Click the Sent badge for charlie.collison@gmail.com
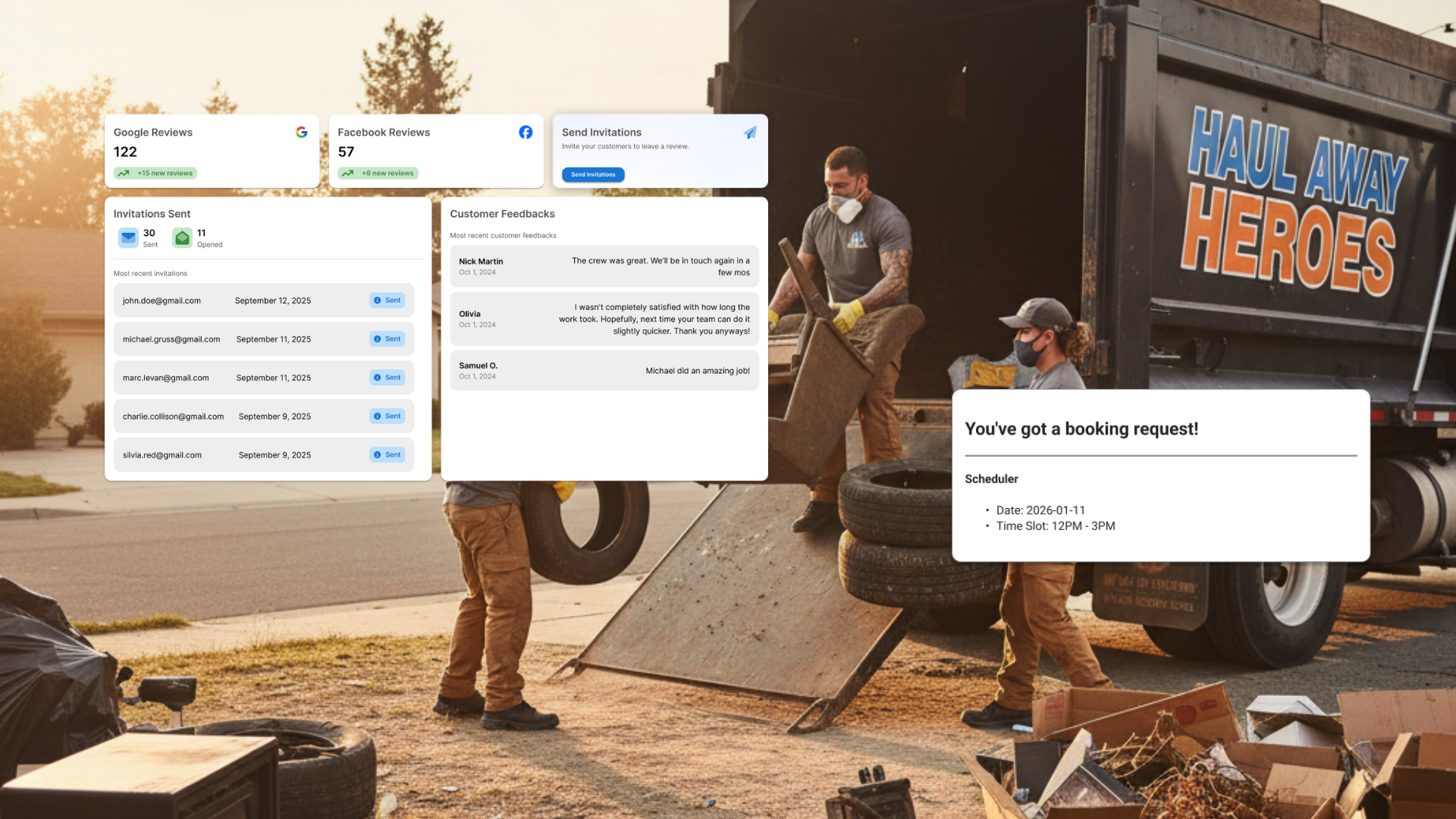This screenshot has width=1456, height=819. coord(388,416)
